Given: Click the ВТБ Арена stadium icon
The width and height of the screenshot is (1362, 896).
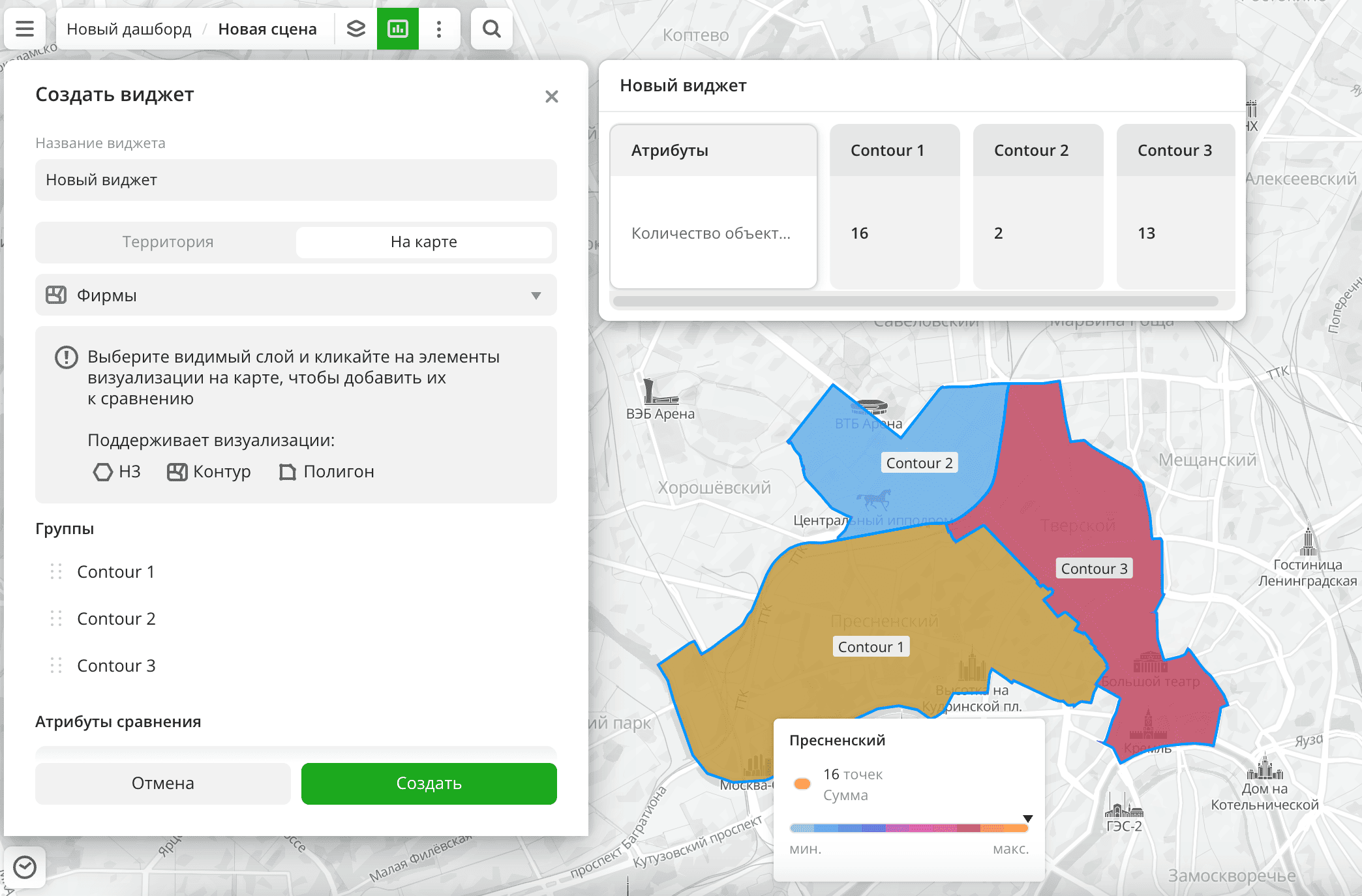Looking at the screenshot, I should pos(869,408).
